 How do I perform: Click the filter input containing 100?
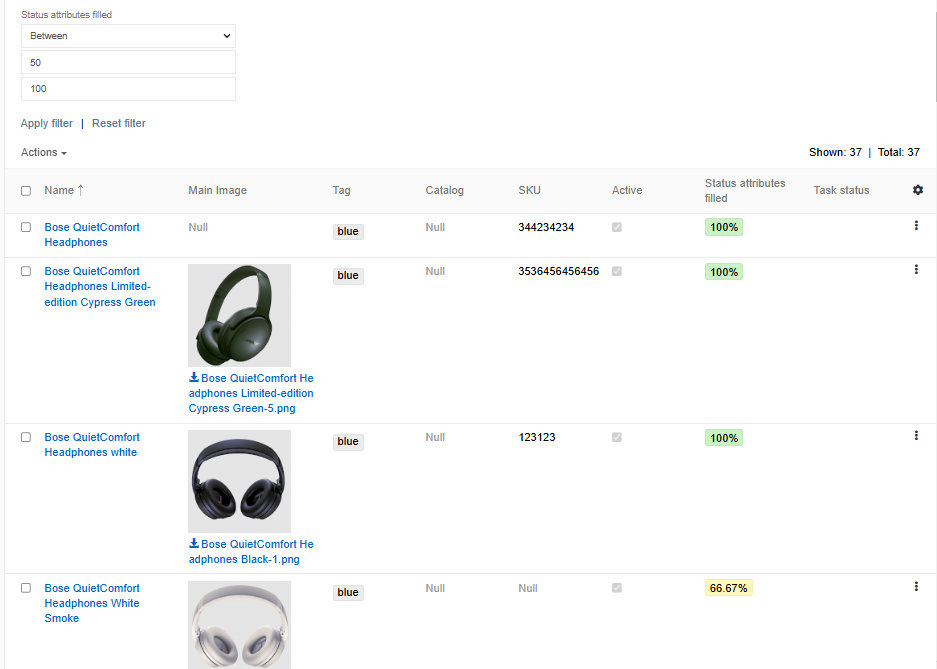pos(128,88)
